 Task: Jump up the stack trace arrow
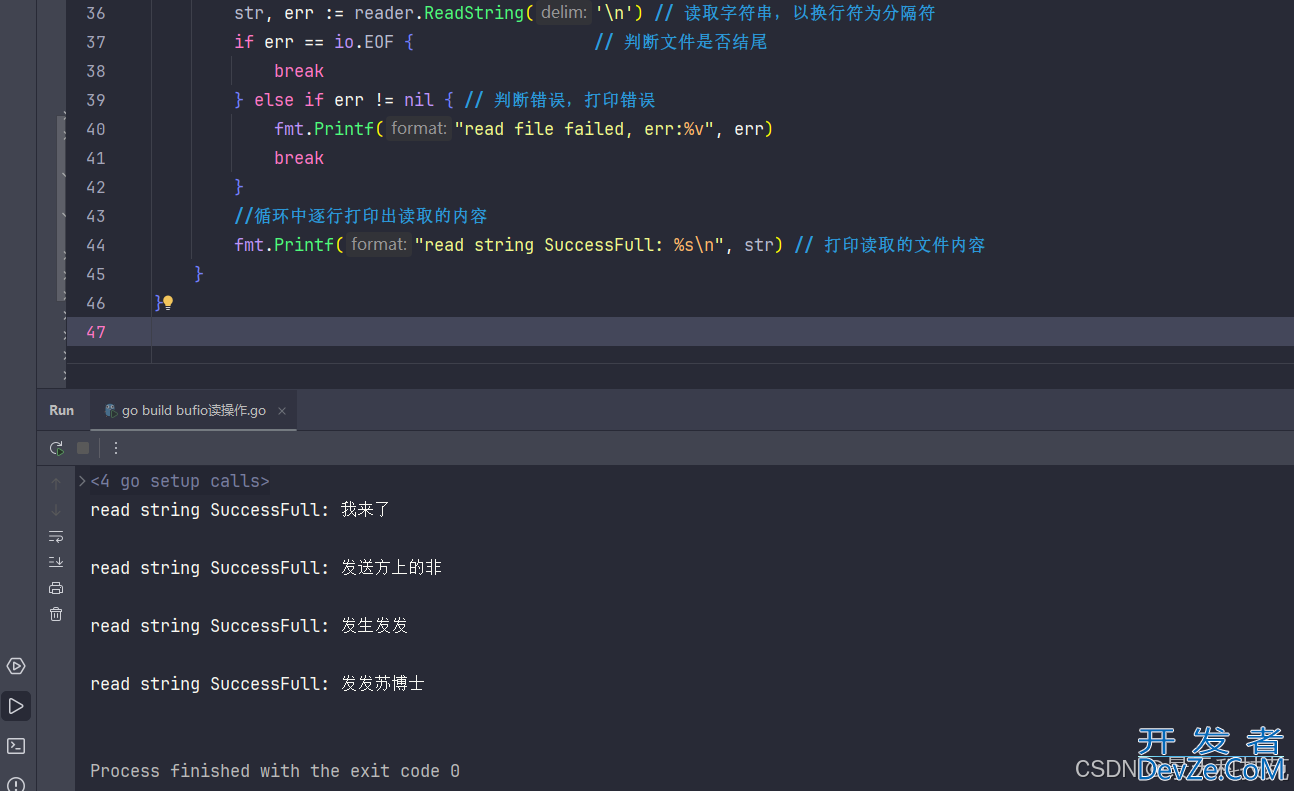[56, 484]
